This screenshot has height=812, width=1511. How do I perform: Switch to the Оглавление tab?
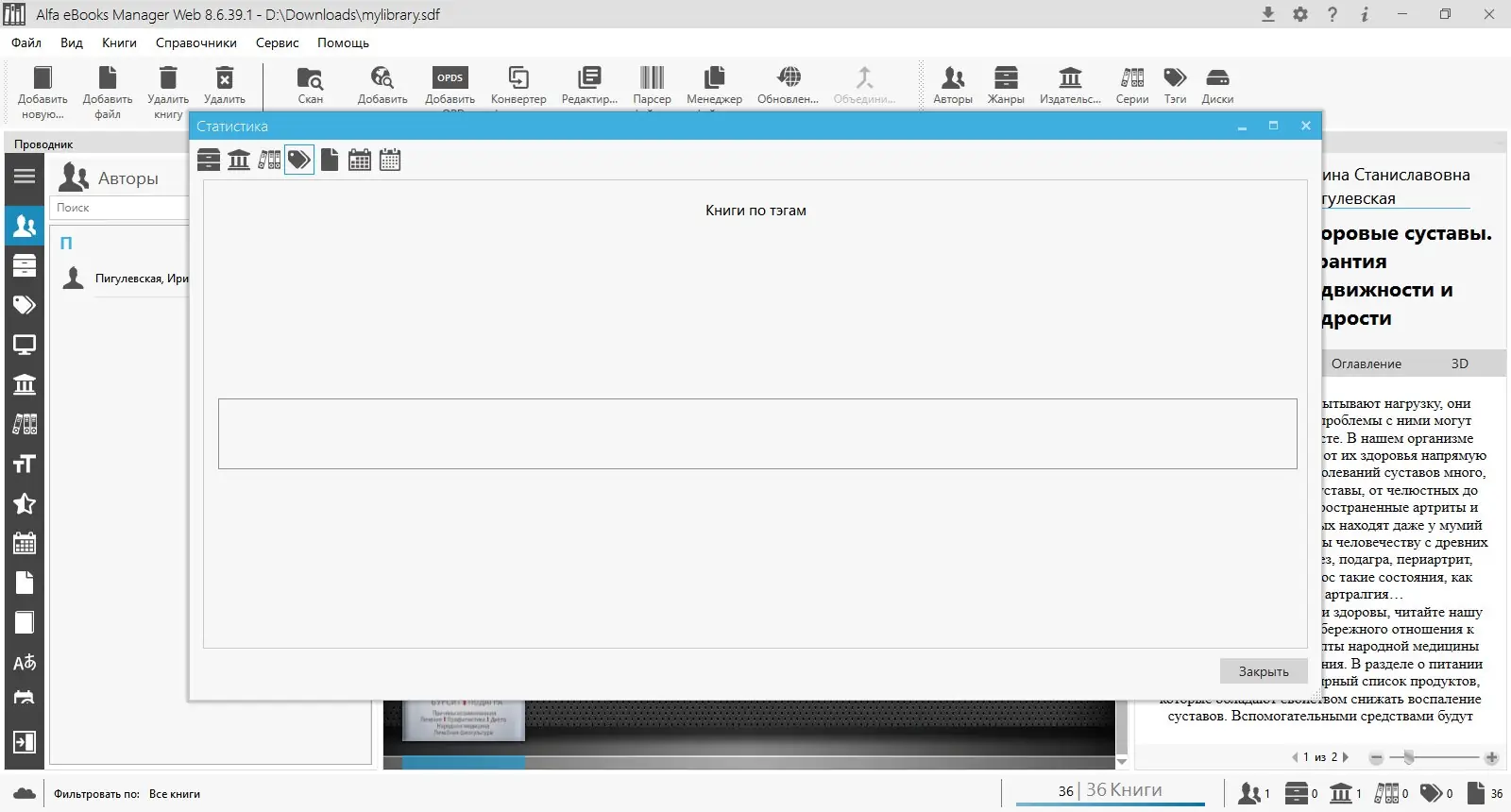pyautogui.click(x=1367, y=364)
